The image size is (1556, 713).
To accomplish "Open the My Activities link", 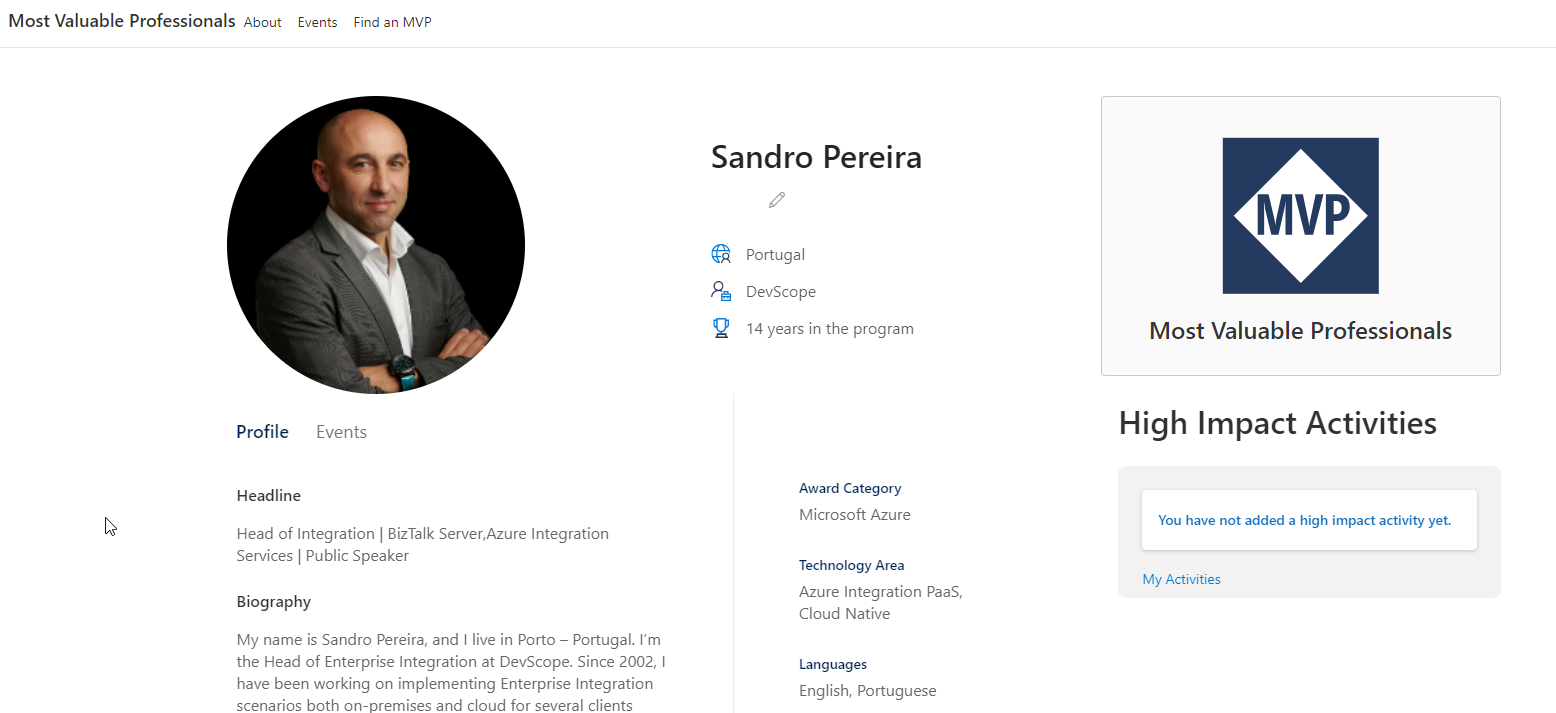I will pyautogui.click(x=1181, y=579).
